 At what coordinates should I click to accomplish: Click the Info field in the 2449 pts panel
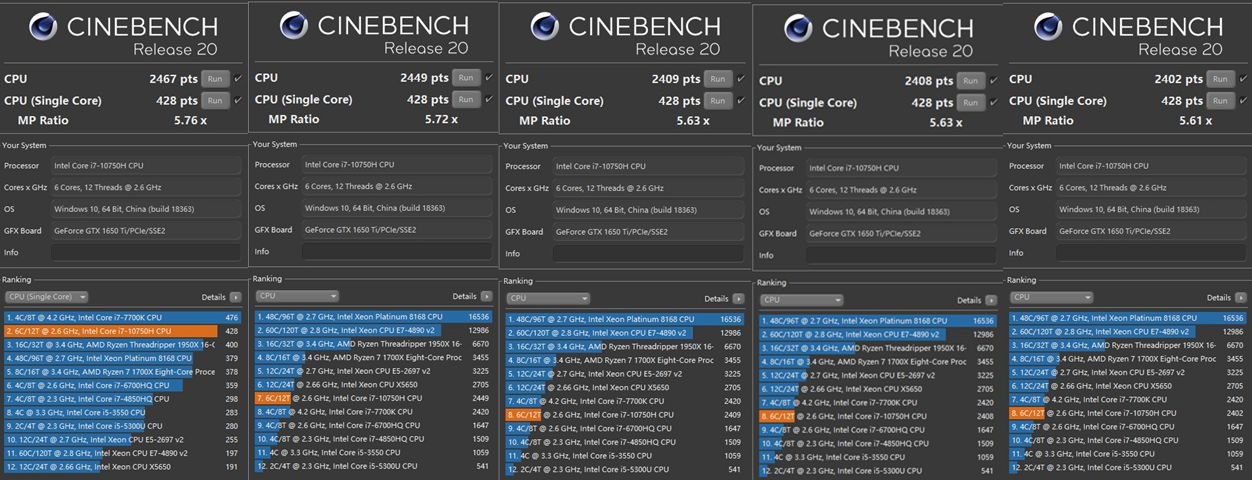point(398,252)
